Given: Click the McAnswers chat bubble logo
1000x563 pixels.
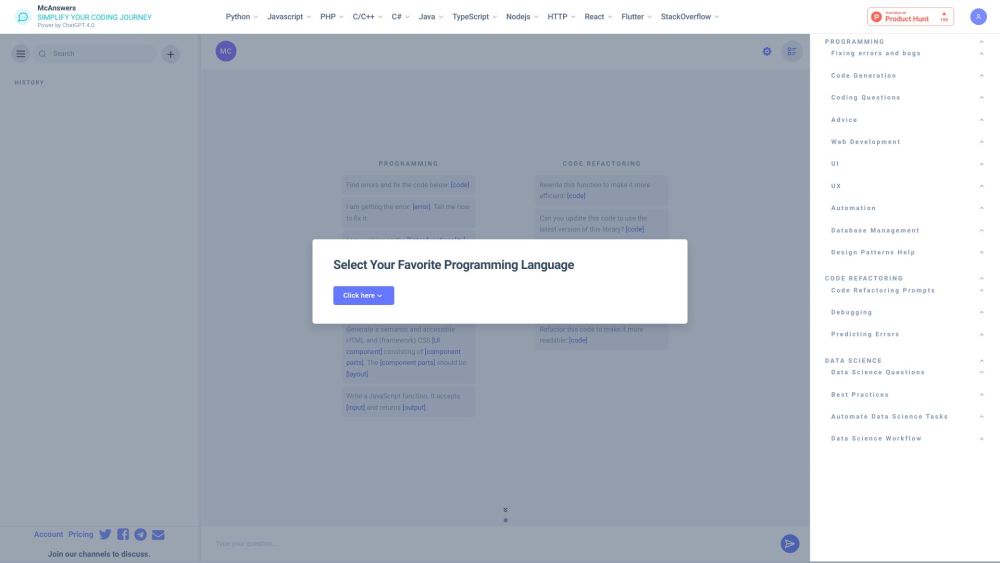Looking at the screenshot, I should [x=22, y=17].
